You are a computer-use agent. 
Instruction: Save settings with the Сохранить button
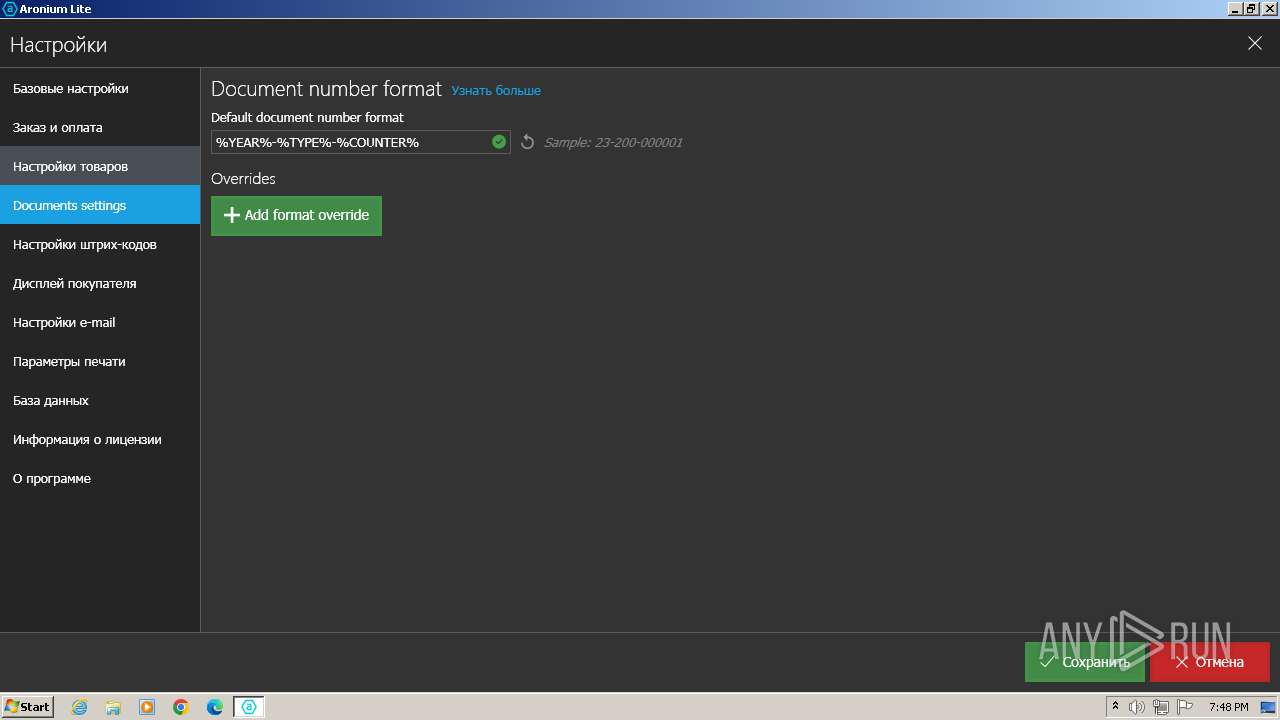[x=1084, y=662]
